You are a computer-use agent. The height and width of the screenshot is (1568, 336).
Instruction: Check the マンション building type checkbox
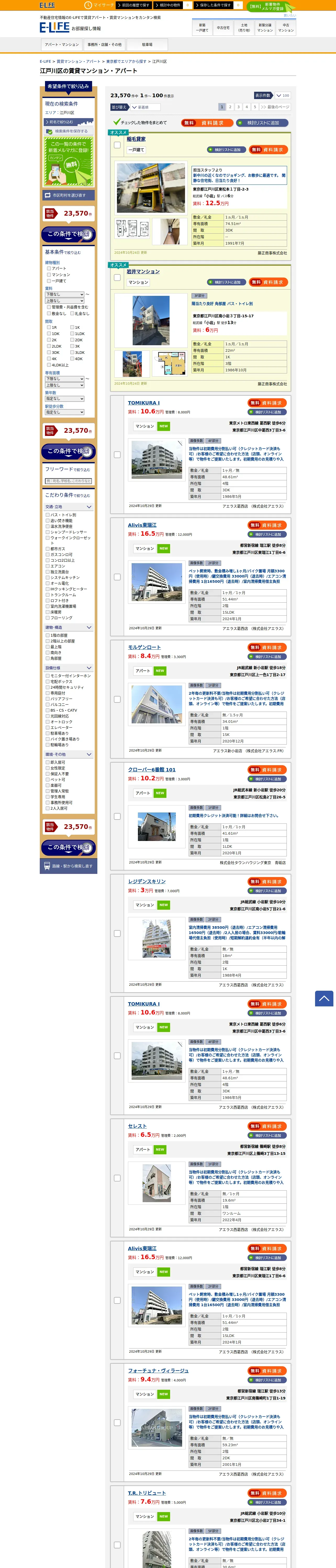point(49,274)
